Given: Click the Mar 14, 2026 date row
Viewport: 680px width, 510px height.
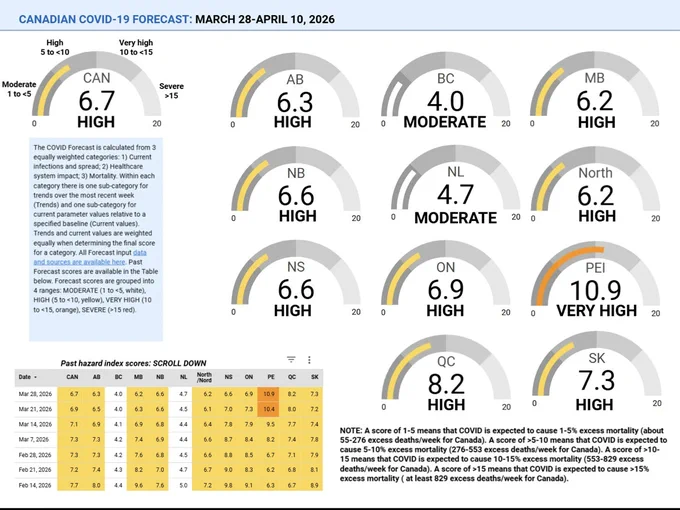Looking at the screenshot, I should coord(169,425).
